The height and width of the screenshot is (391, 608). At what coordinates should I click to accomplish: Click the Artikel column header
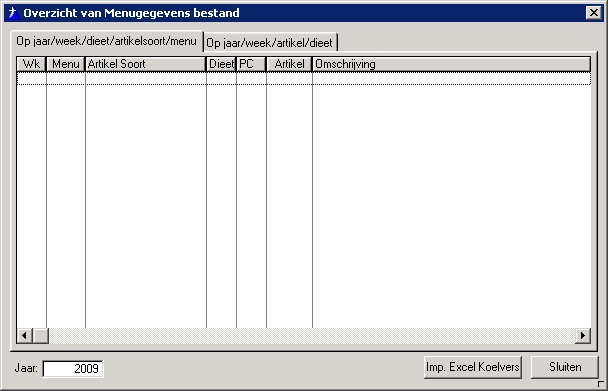(289, 64)
